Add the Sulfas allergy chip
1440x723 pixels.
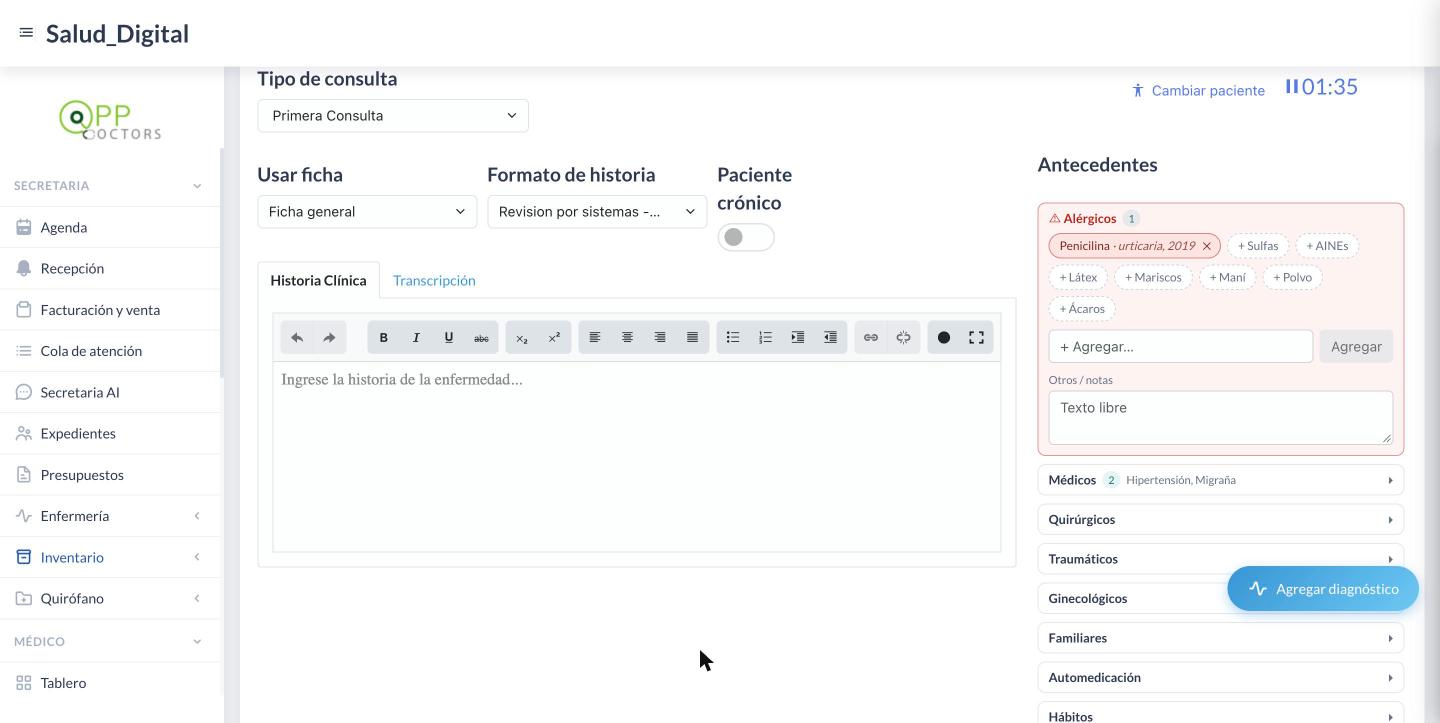[x=1258, y=246]
